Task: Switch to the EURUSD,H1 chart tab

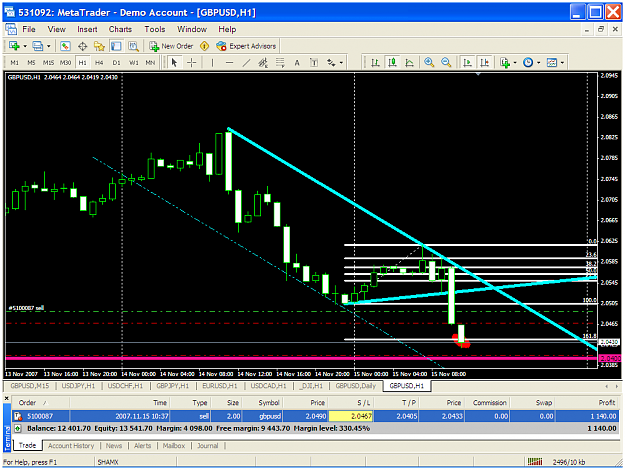Action: (220, 386)
